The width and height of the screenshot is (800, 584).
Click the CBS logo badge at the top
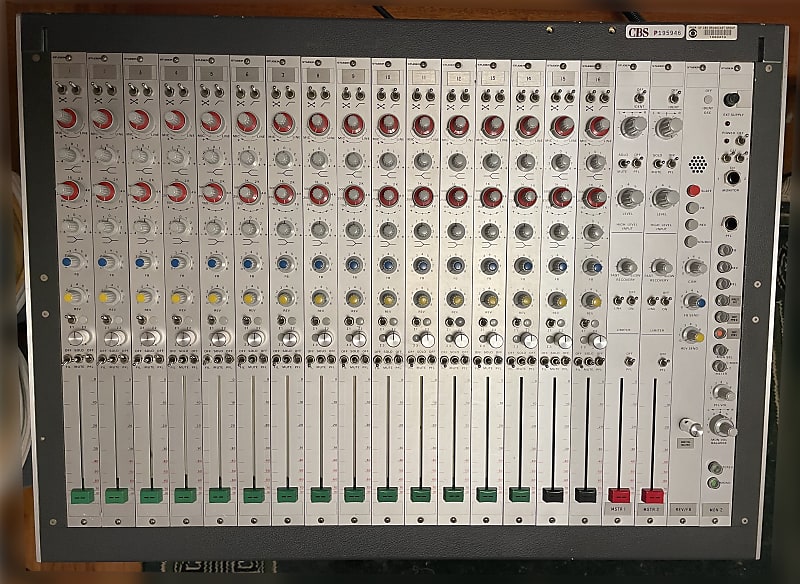(x=639, y=32)
